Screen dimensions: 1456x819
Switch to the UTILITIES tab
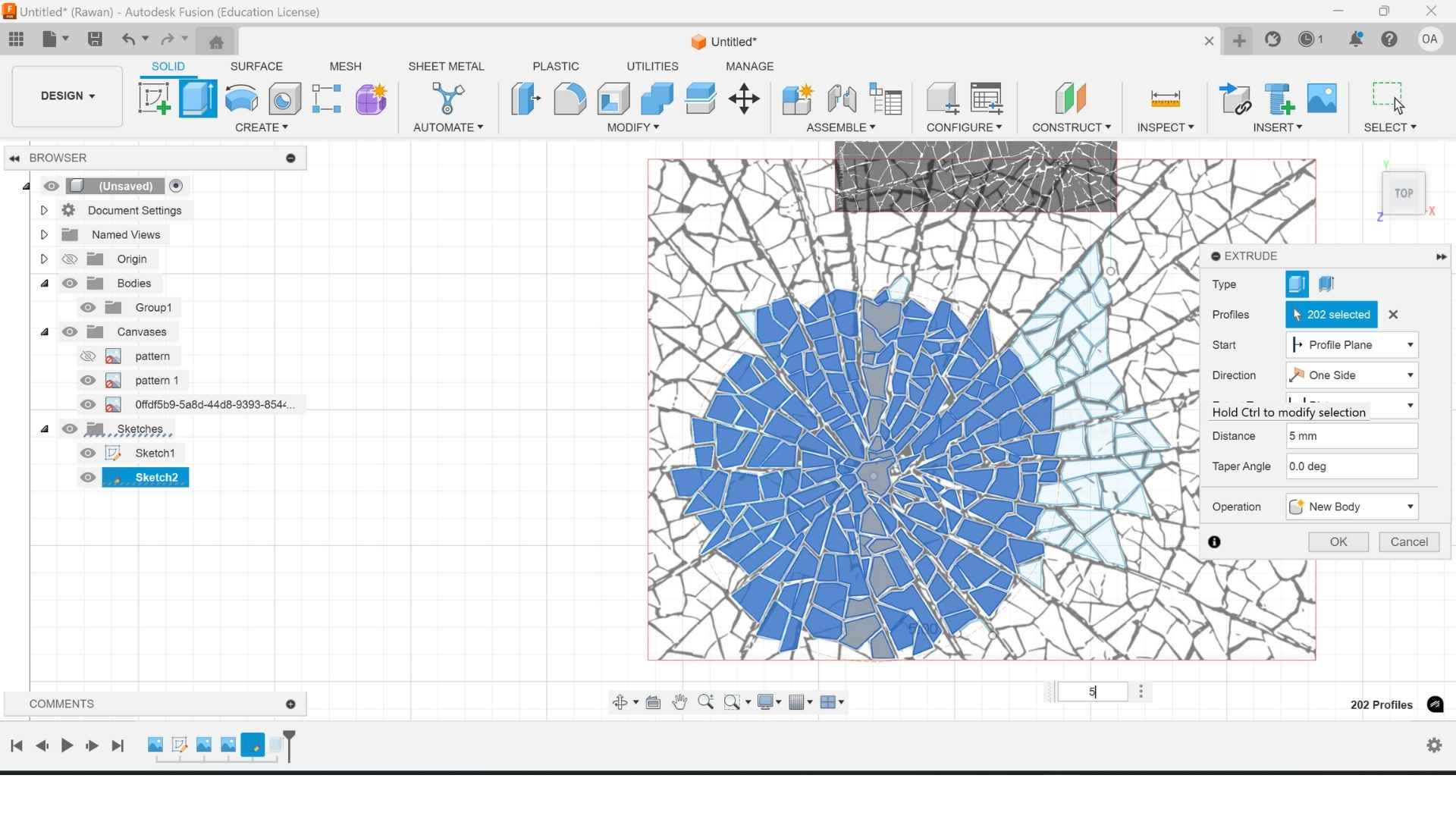[652, 67]
